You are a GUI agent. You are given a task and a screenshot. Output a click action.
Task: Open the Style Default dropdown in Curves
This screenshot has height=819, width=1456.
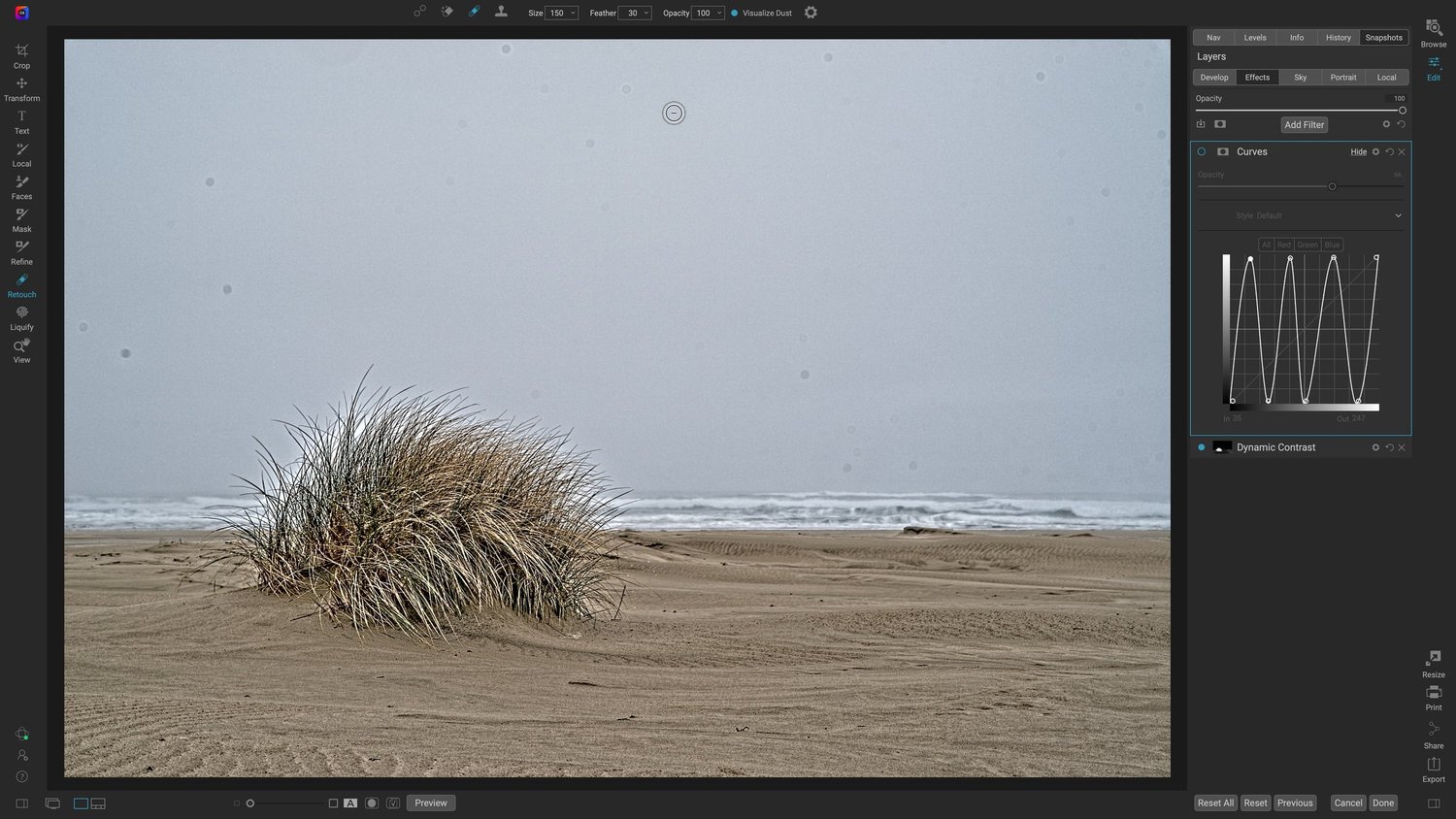(1301, 214)
